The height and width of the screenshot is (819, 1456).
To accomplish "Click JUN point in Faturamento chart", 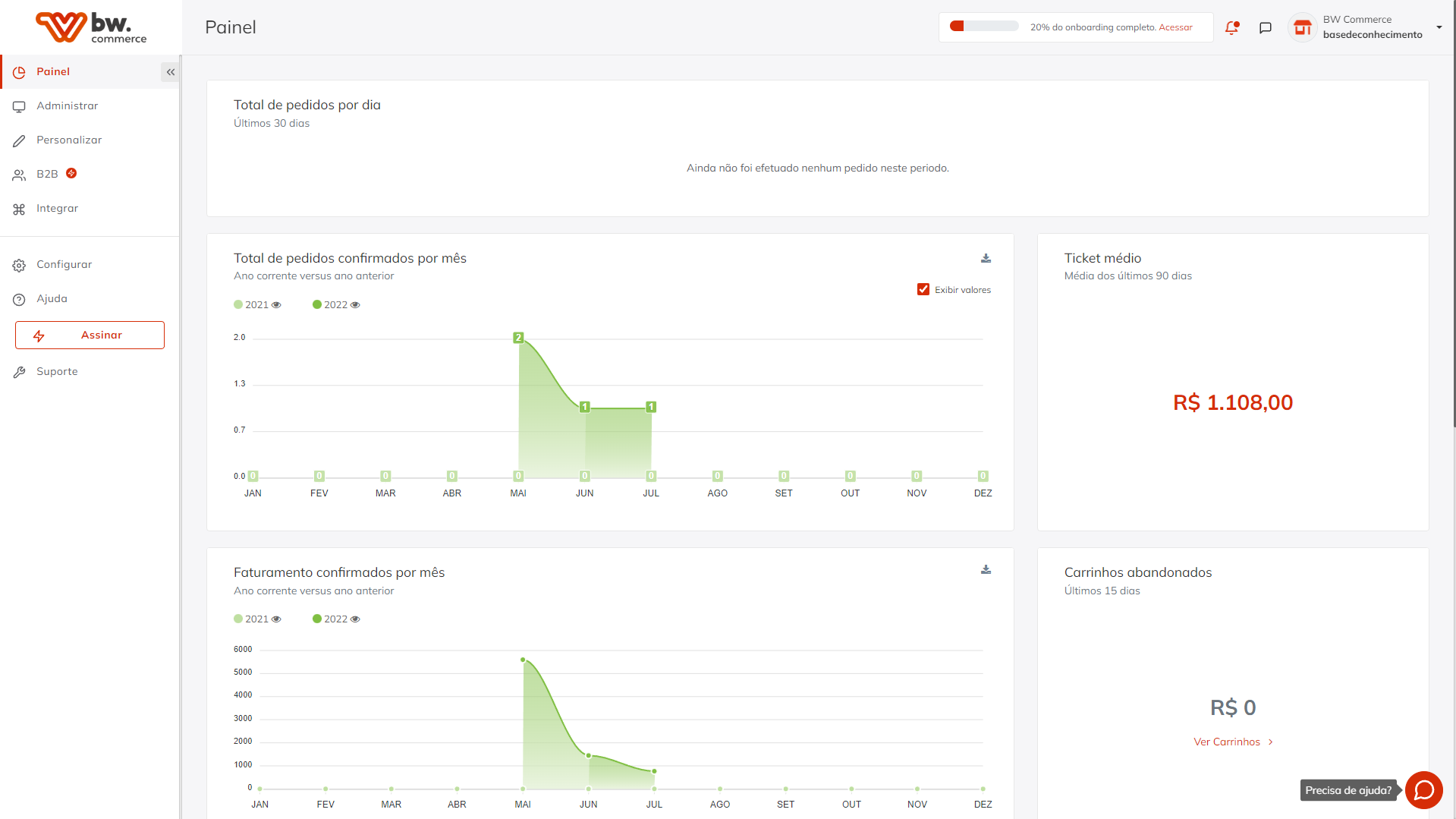I will 589,755.
